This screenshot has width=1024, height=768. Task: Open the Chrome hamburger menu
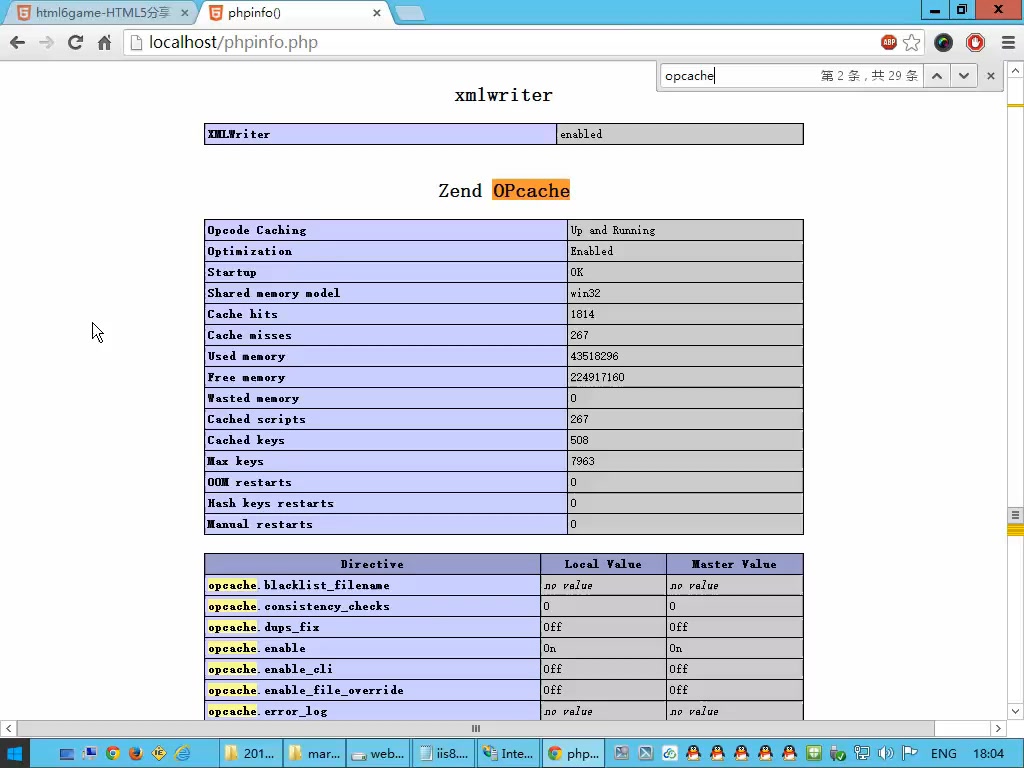[1008, 42]
